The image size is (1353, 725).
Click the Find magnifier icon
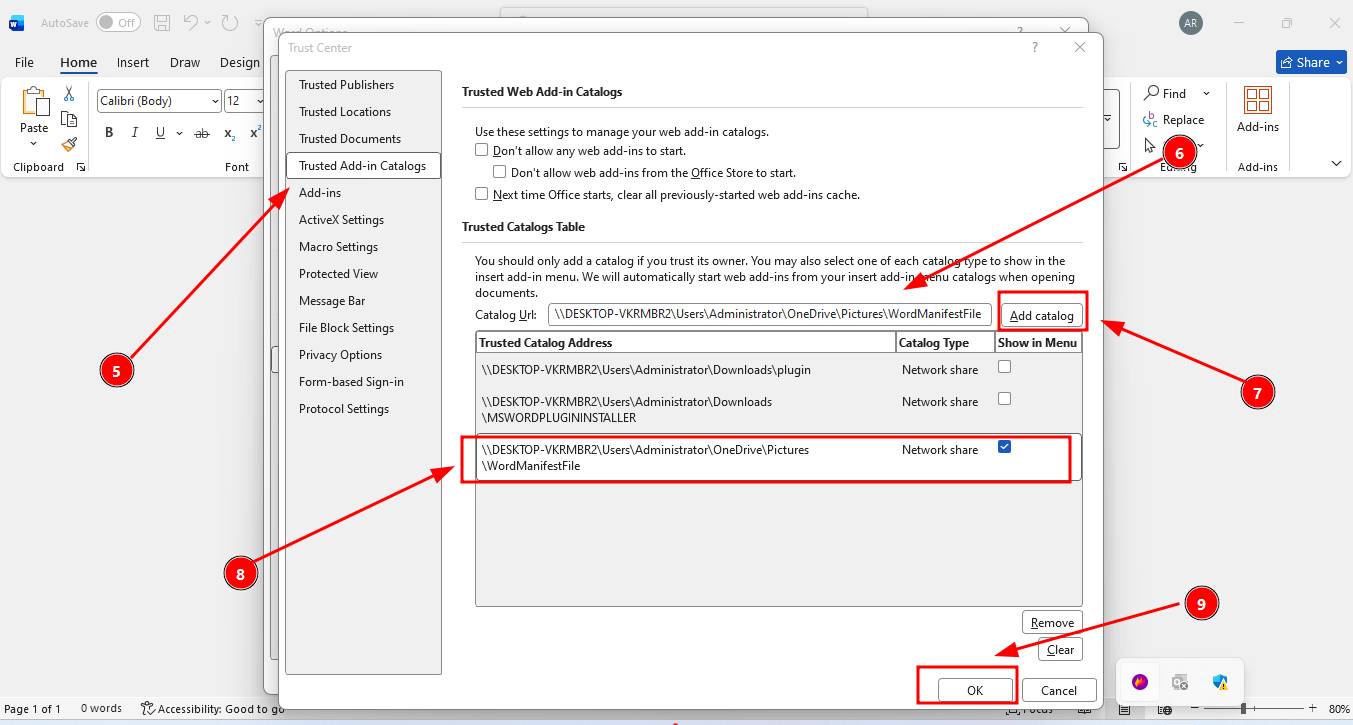tap(1152, 93)
